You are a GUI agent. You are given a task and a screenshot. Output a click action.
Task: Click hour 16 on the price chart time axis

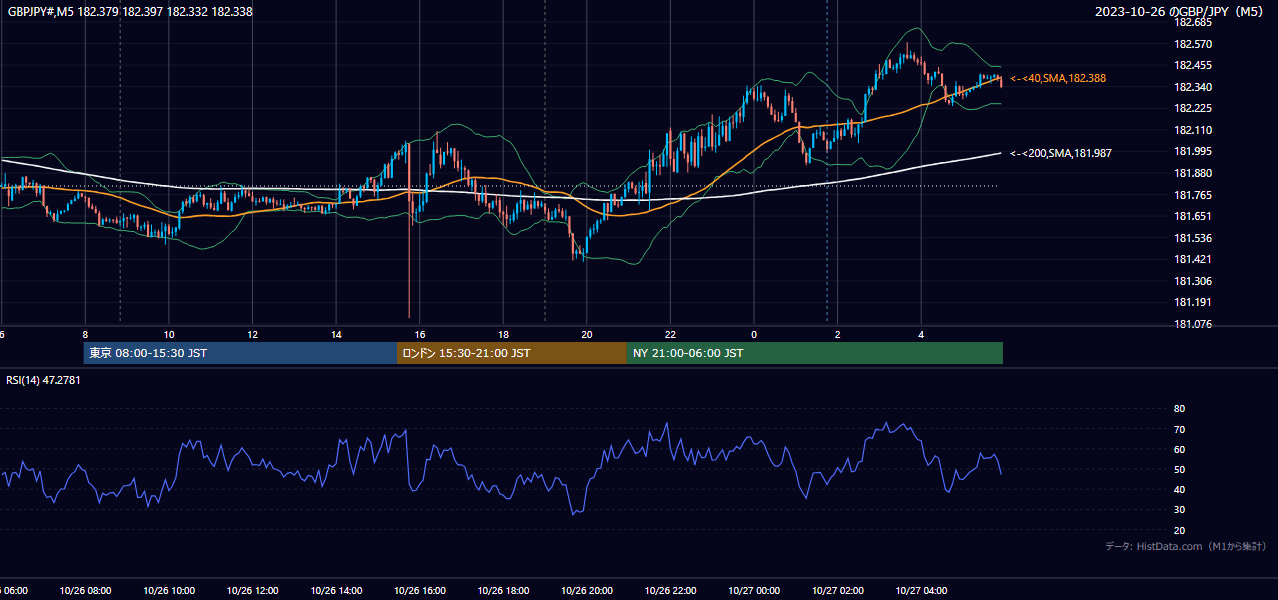pyautogui.click(x=420, y=335)
